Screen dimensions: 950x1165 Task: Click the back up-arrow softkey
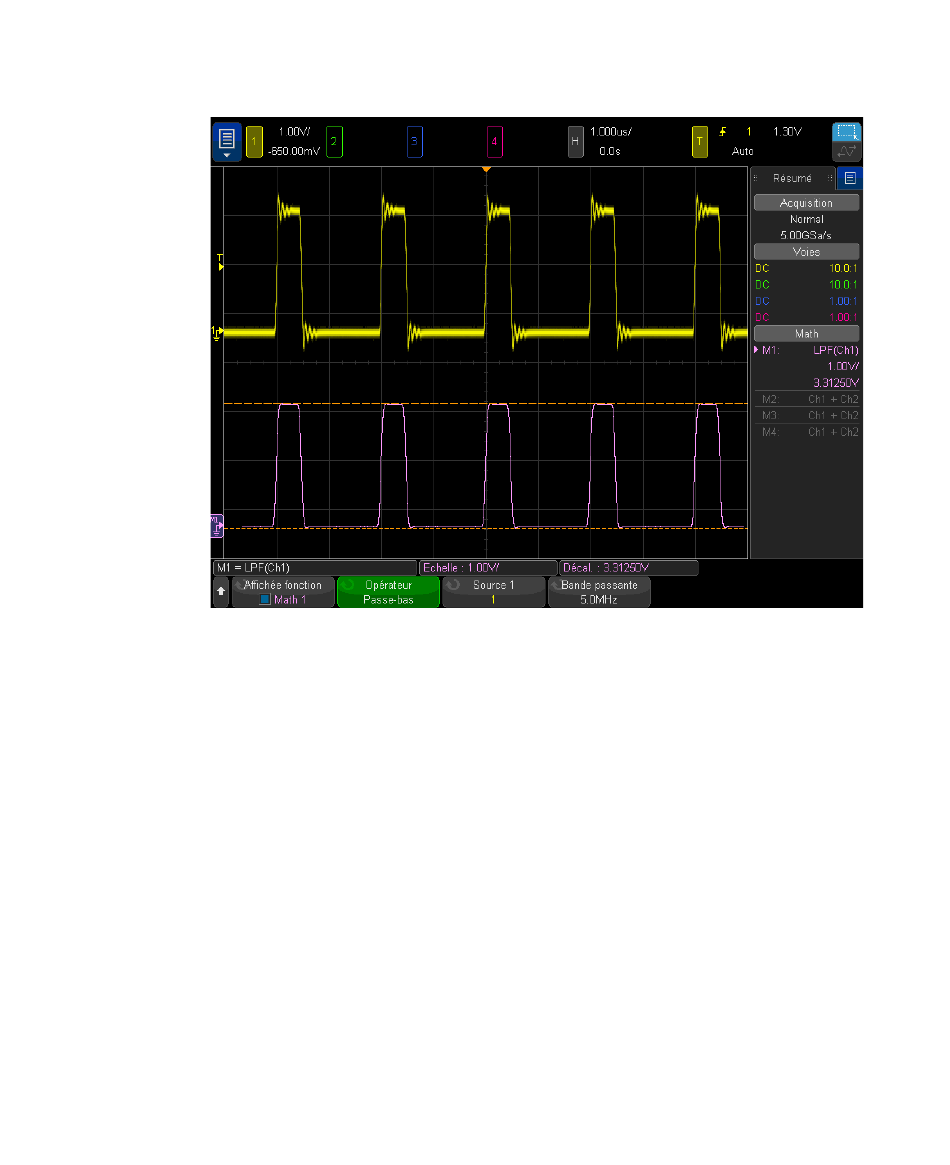tap(221, 591)
